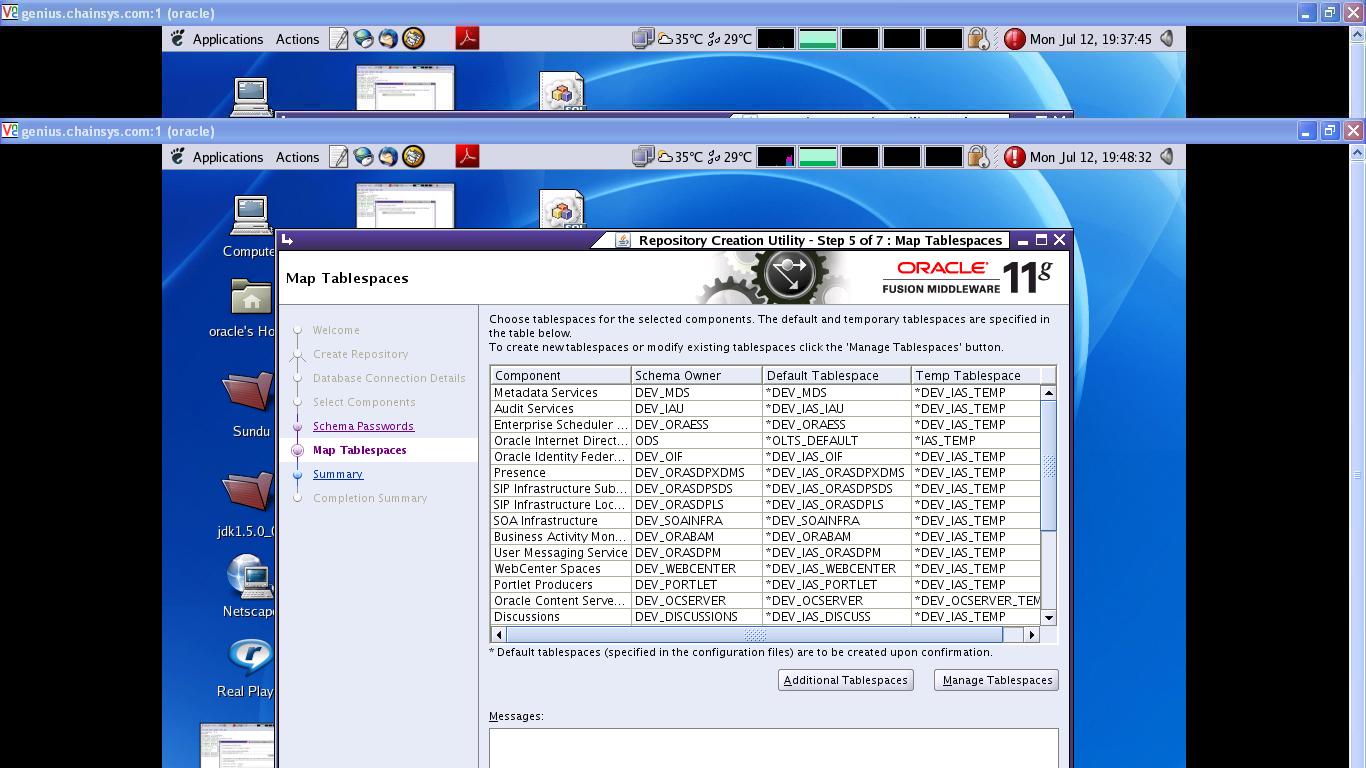Open the Computer desktop icon
This screenshot has height=768, width=1366.
250,226
